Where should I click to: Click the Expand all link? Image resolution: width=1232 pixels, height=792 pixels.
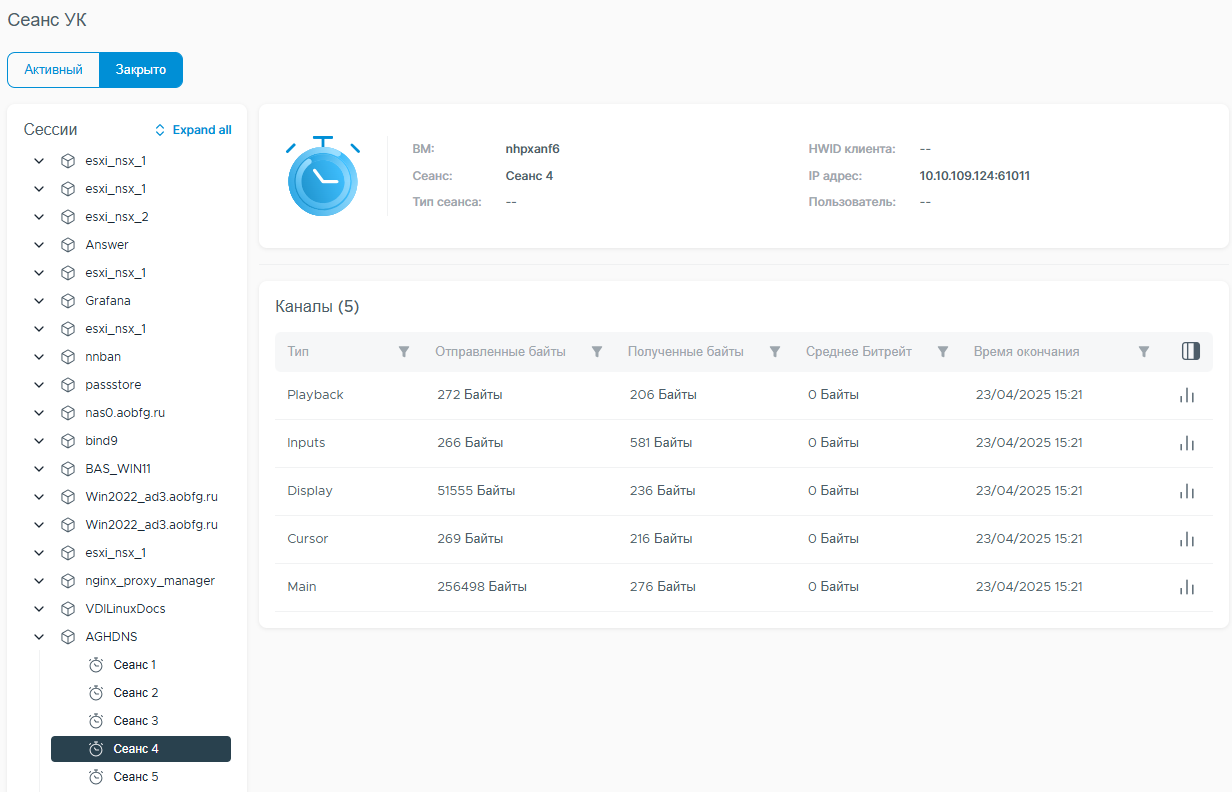[193, 130]
